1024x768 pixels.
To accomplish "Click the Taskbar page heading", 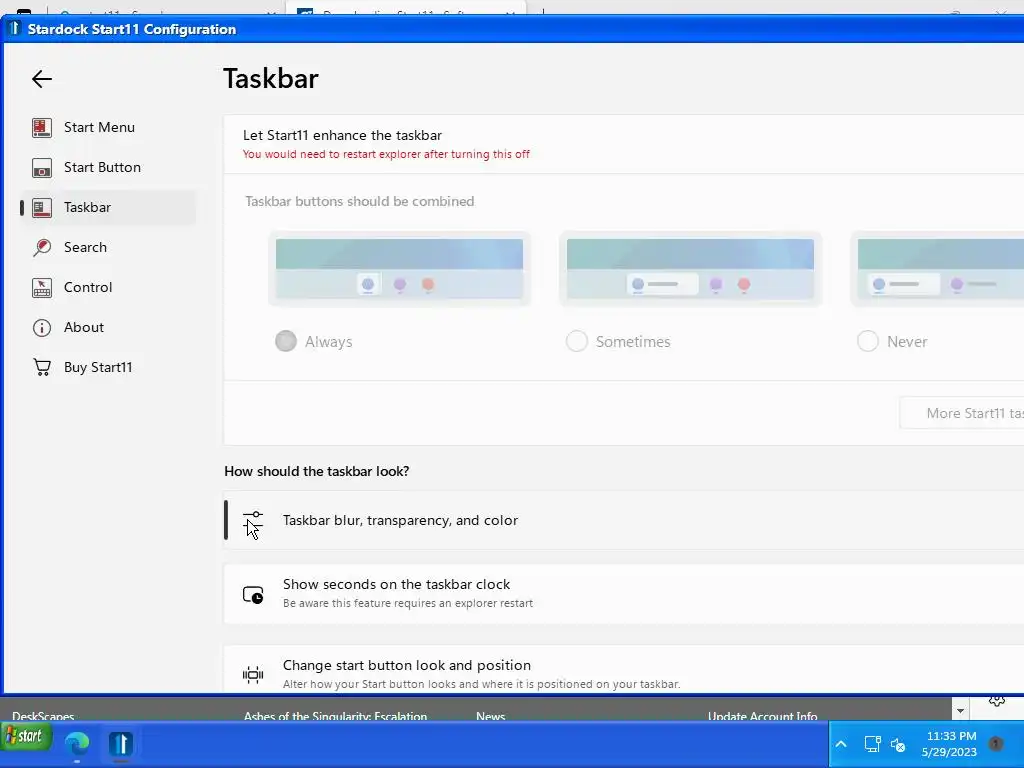I will coord(270,78).
